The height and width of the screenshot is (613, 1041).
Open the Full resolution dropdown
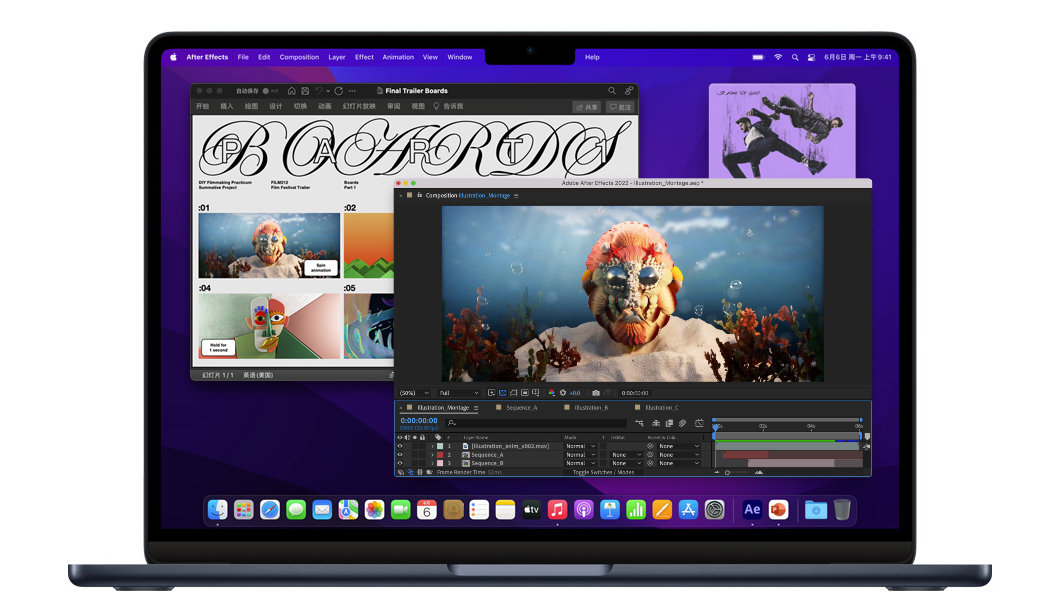(x=460, y=392)
